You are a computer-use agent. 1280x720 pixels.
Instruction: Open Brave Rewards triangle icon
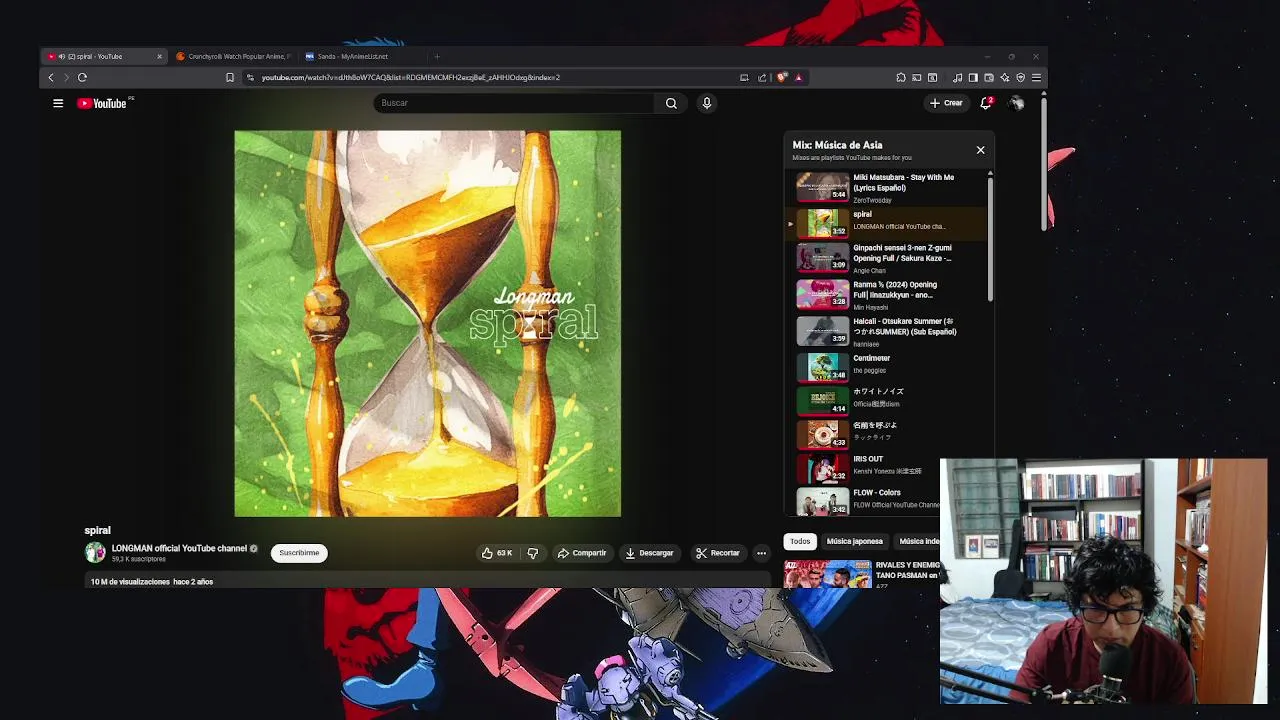pos(798,77)
